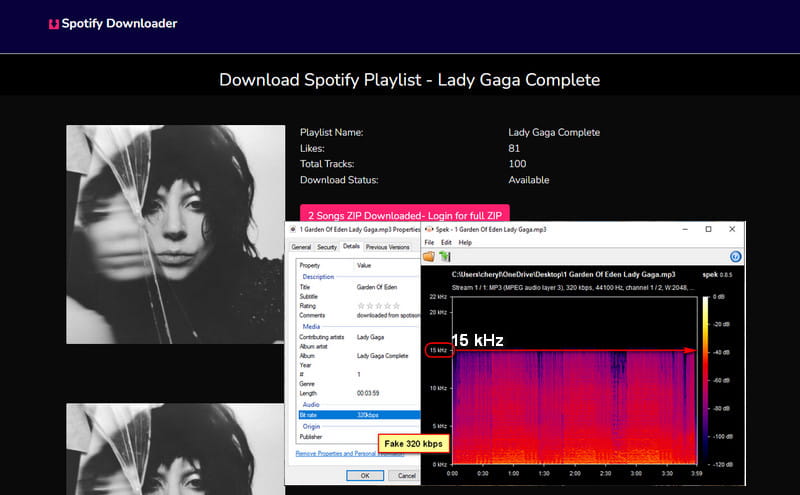Open the Help menu in Spek
The image size is (800, 495).
[465, 242]
